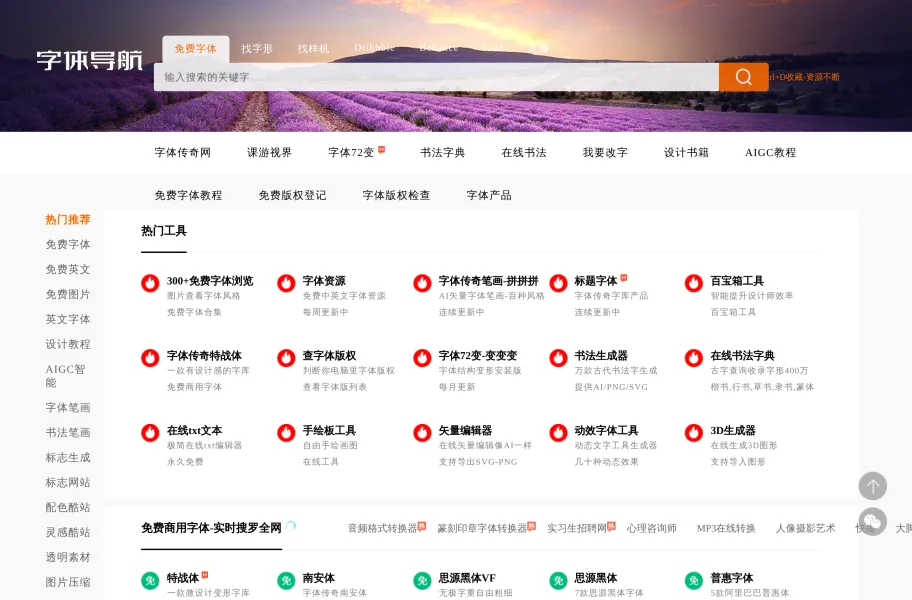
Task: Open the 免费版权登记 navigation link
Action: [293, 195]
